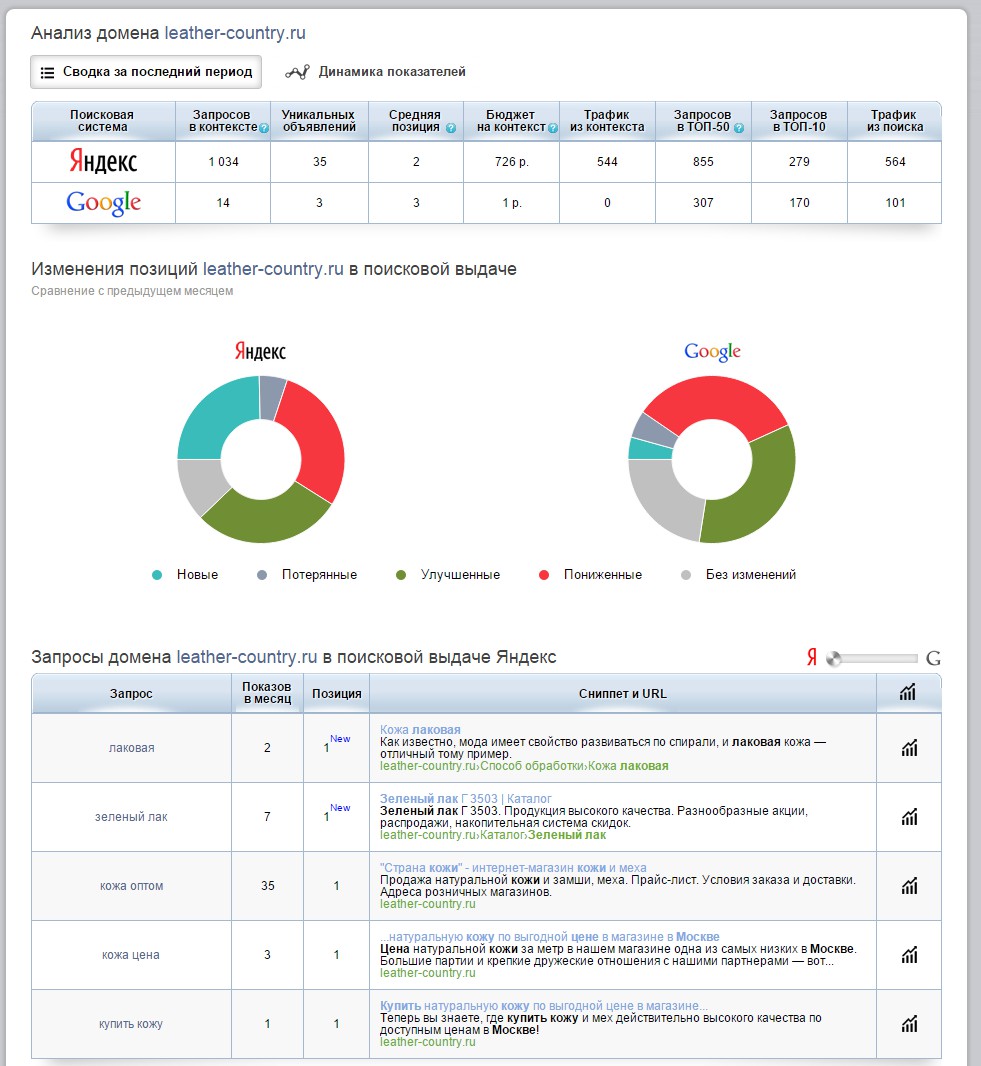Open chart icon for 'купить кожу' row
Screen dimensions: 981x1066
[909, 1024]
